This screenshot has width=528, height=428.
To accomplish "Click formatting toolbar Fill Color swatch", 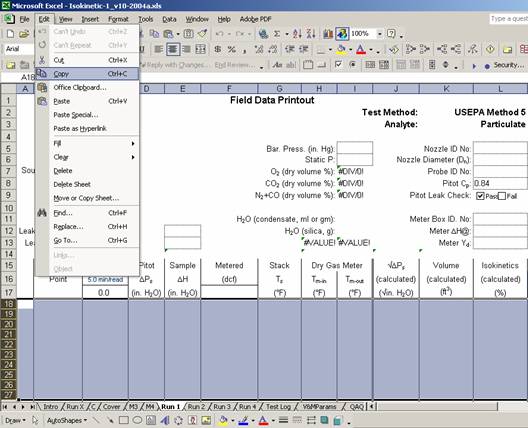I will point(341,50).
